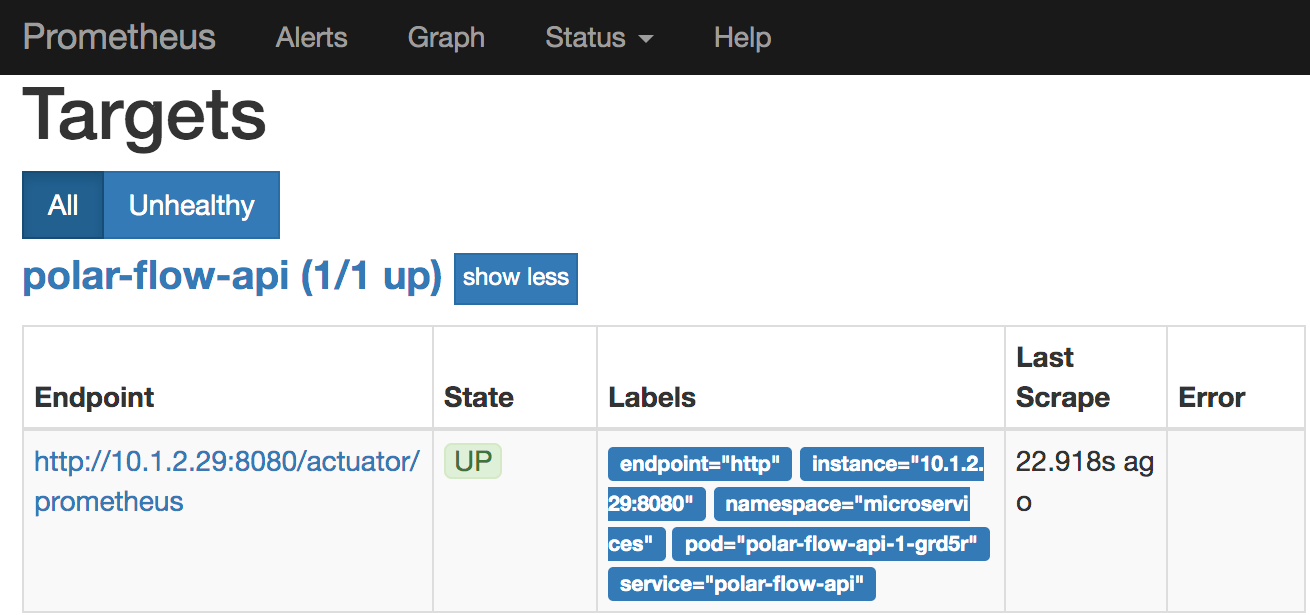
Task: Click the Targets page heading
Action: click(144, 115)
